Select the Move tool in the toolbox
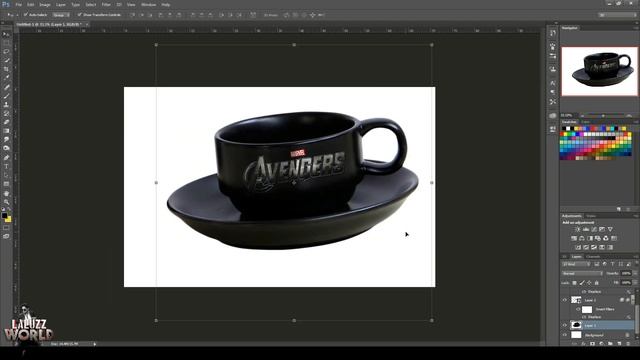The width and height of the screenshot is (640, 360). 6,34
